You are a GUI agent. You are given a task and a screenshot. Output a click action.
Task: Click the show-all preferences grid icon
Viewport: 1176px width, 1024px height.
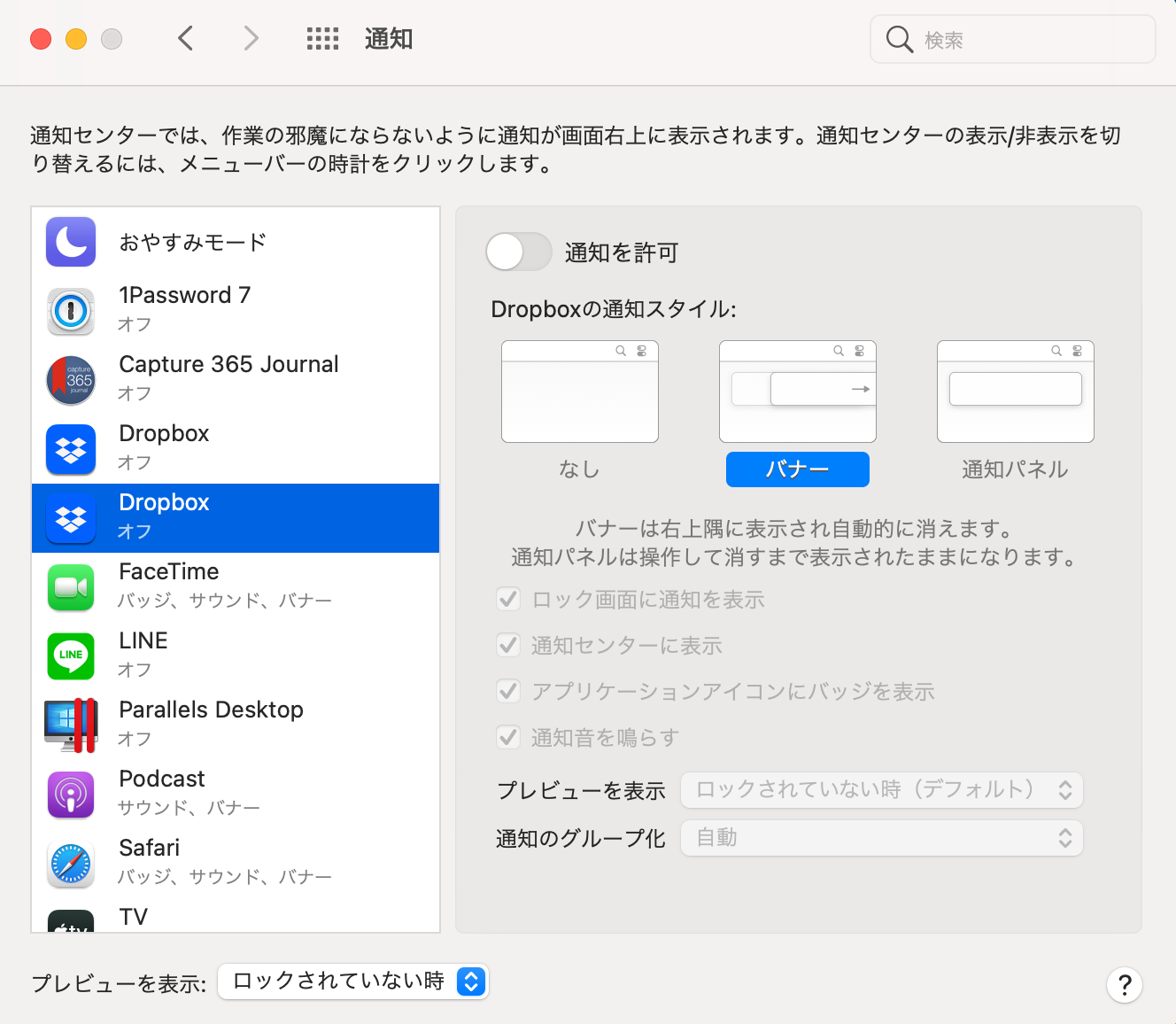(x=322, y=39)
